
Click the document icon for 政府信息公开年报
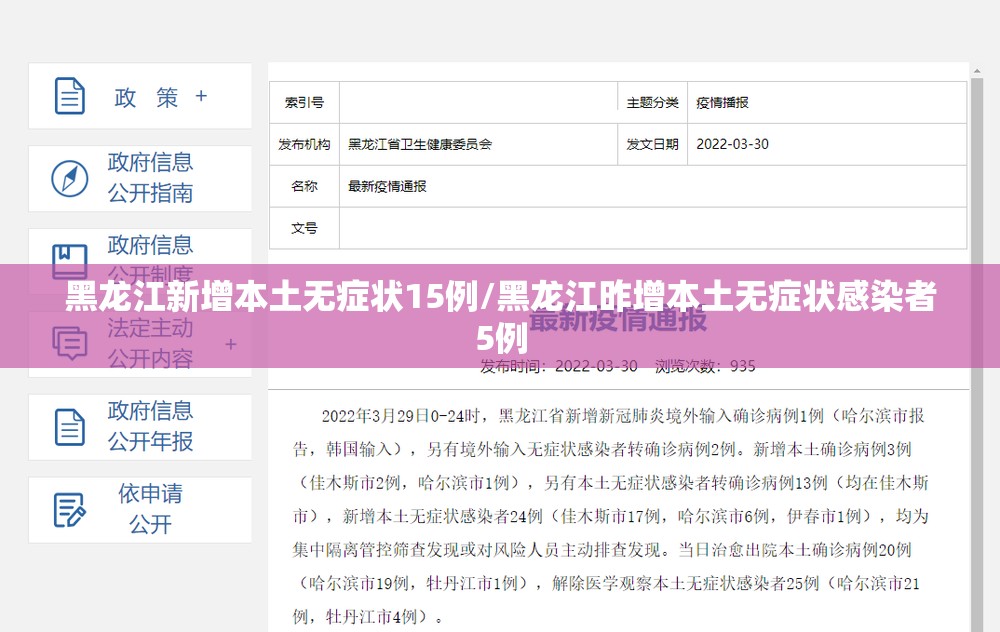click(70, 427)
